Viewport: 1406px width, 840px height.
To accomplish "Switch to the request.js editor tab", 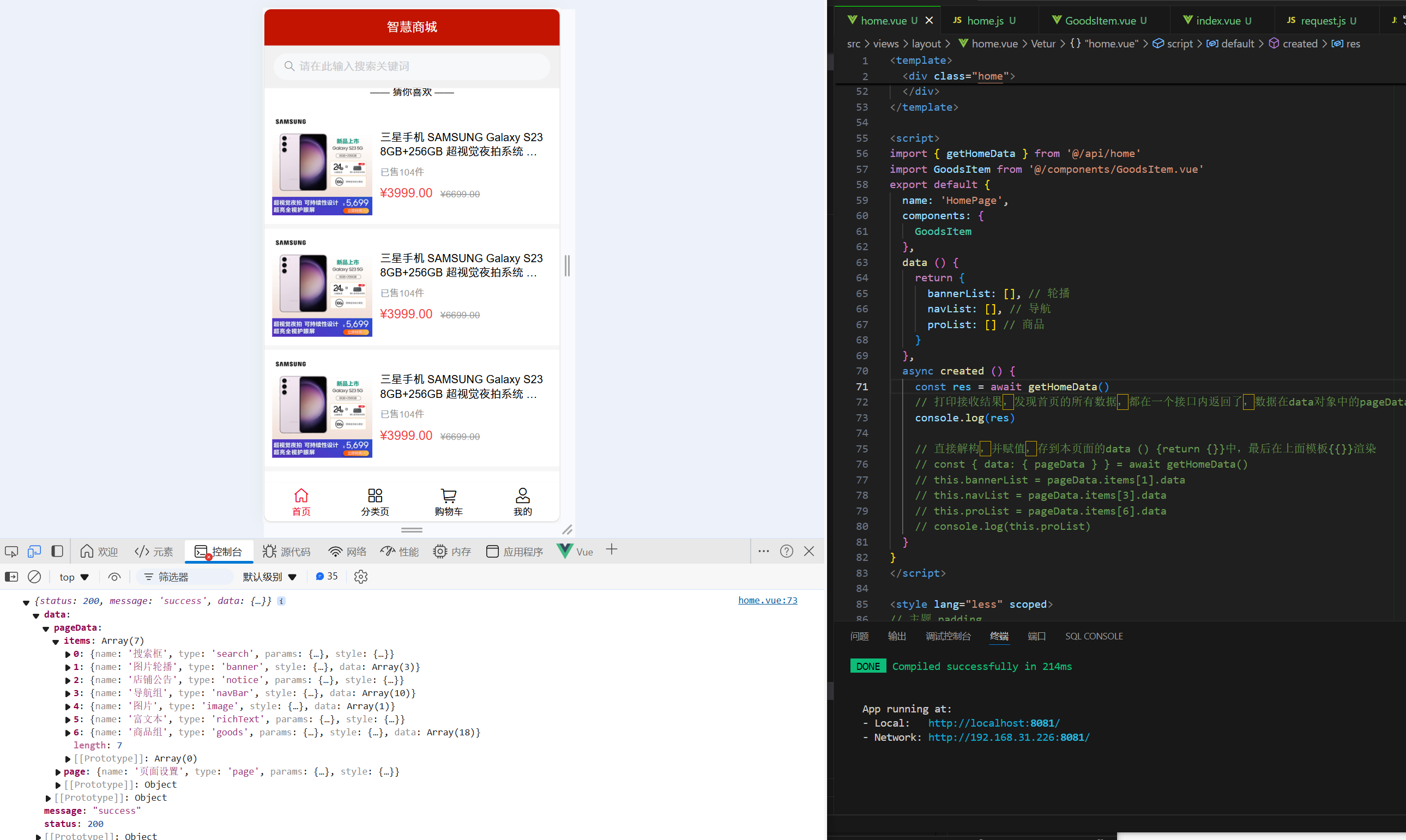I will point(1321,20).
